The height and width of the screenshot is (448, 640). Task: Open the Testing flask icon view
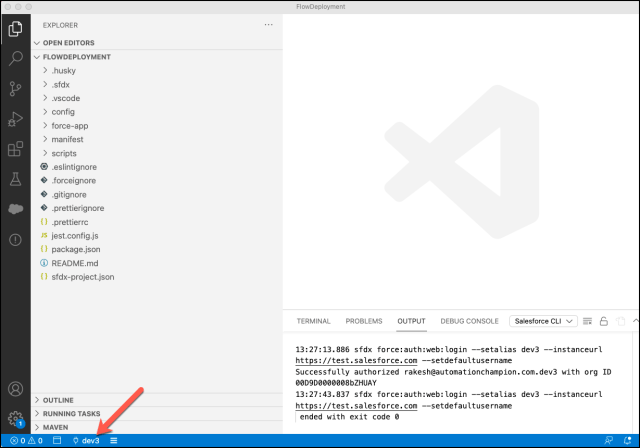15,179
